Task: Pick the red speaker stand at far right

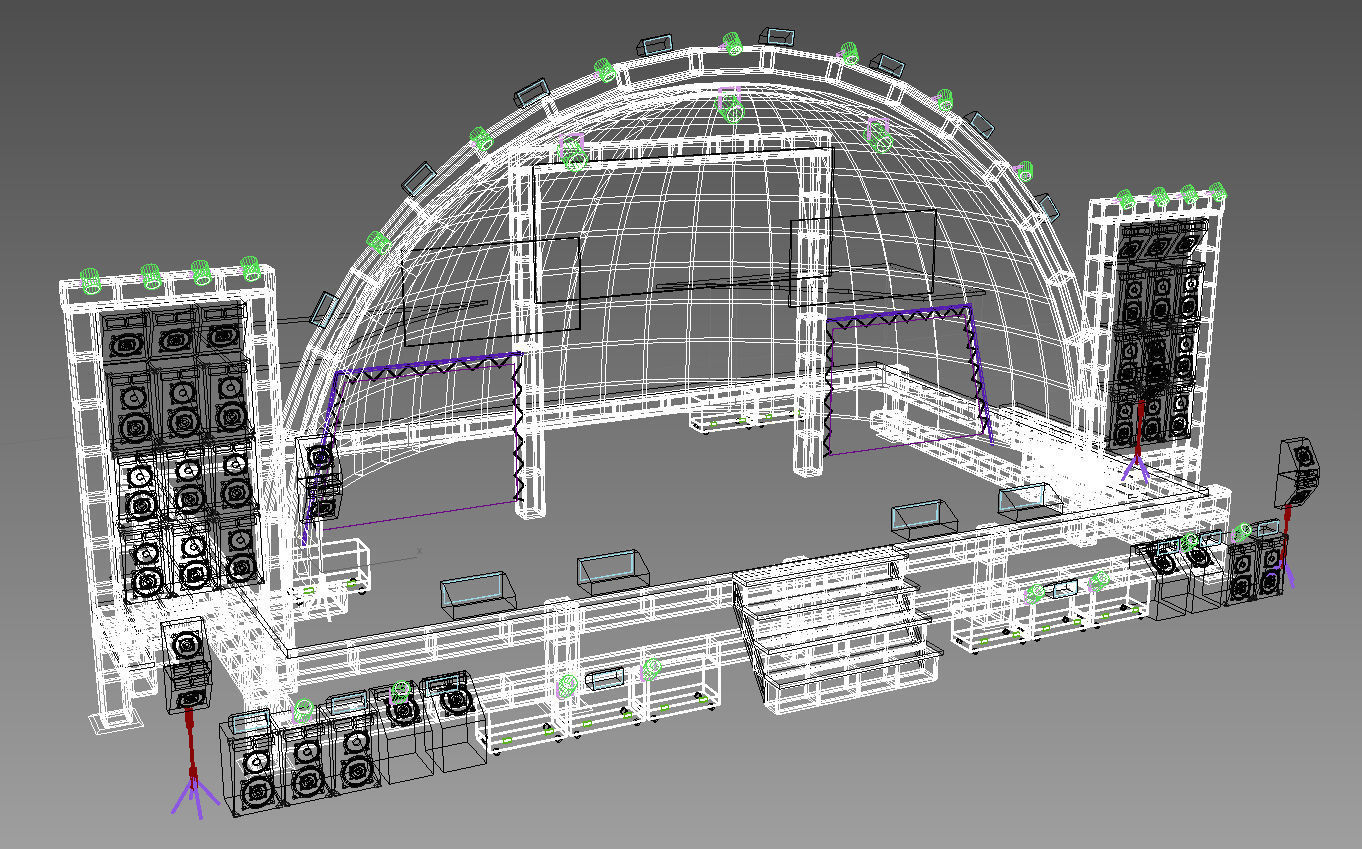Action: tap(1287, 545)
